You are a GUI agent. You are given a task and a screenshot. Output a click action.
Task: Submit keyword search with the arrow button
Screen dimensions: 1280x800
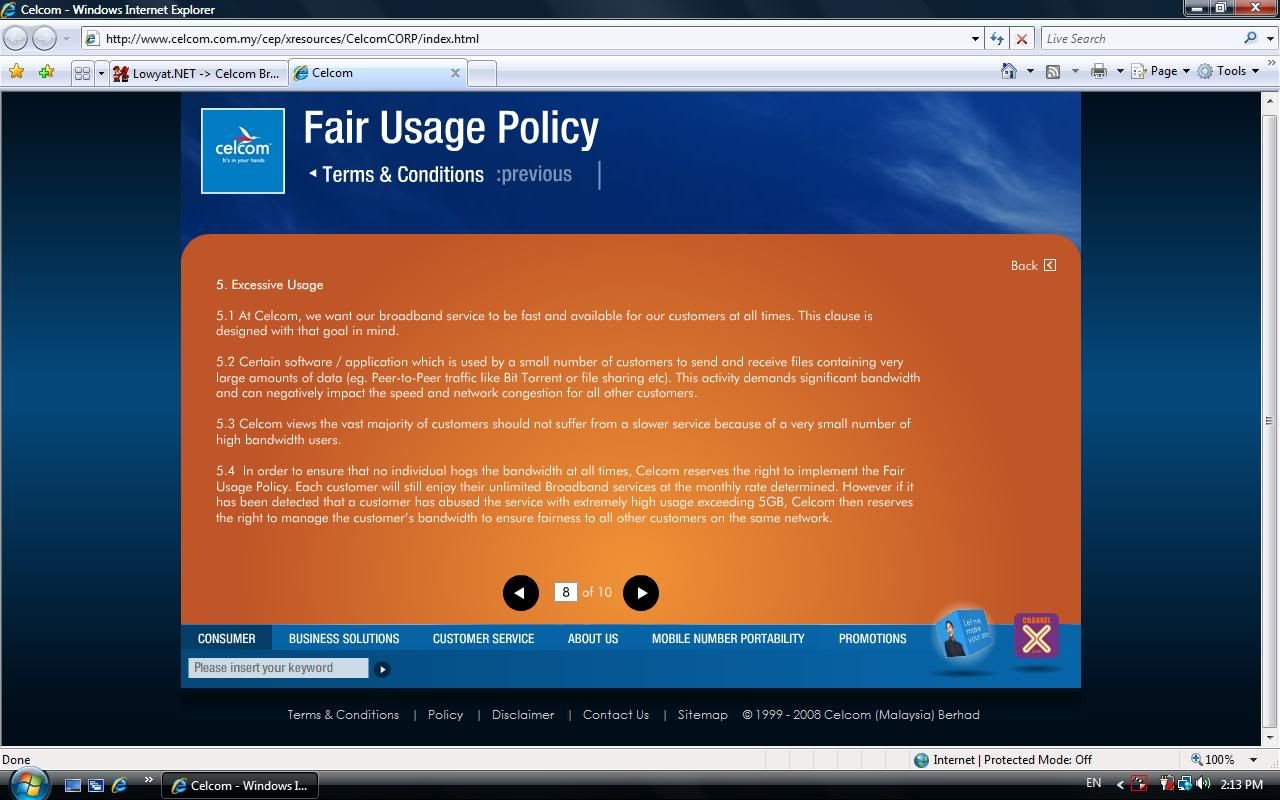pos(382,669)
